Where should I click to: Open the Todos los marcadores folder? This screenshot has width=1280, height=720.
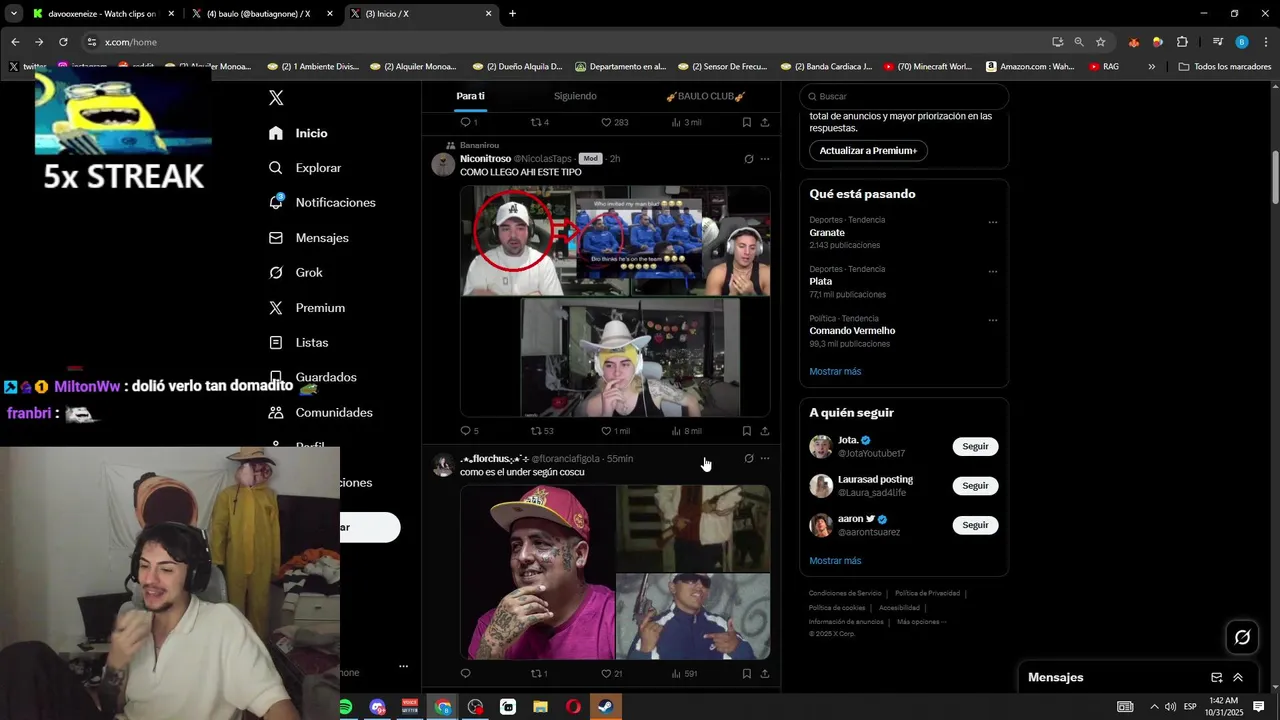click(x=1225, y=67)
